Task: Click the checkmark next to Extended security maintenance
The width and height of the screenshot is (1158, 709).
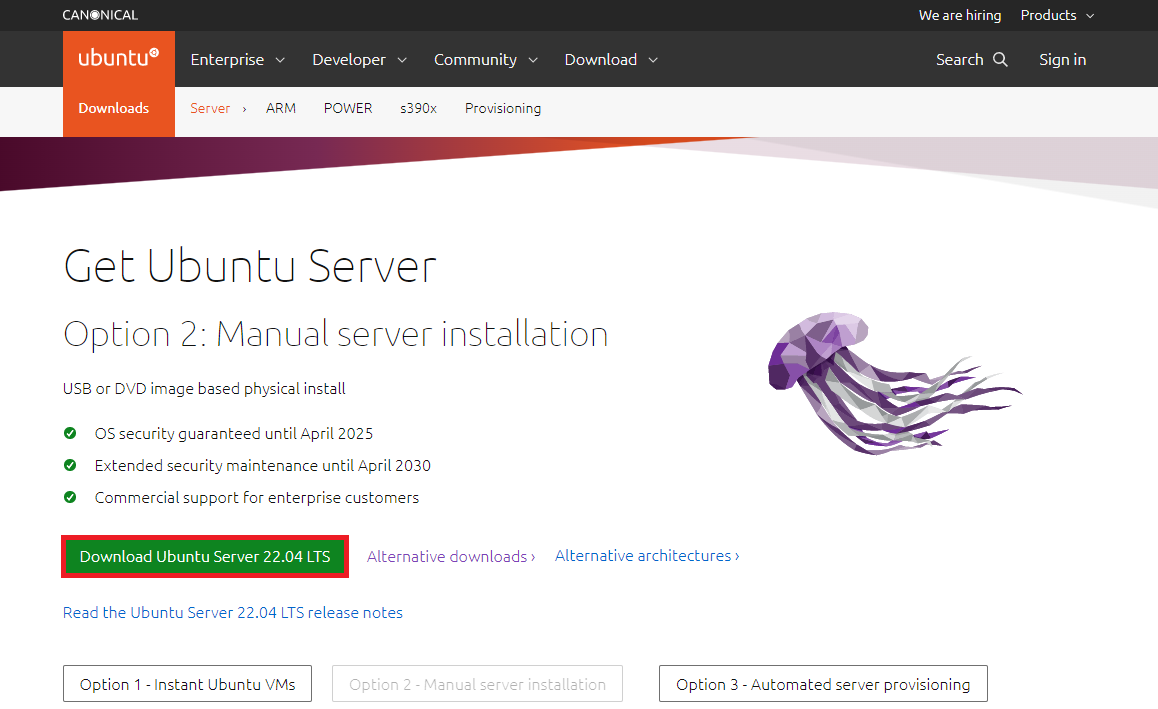Action: 70,465
